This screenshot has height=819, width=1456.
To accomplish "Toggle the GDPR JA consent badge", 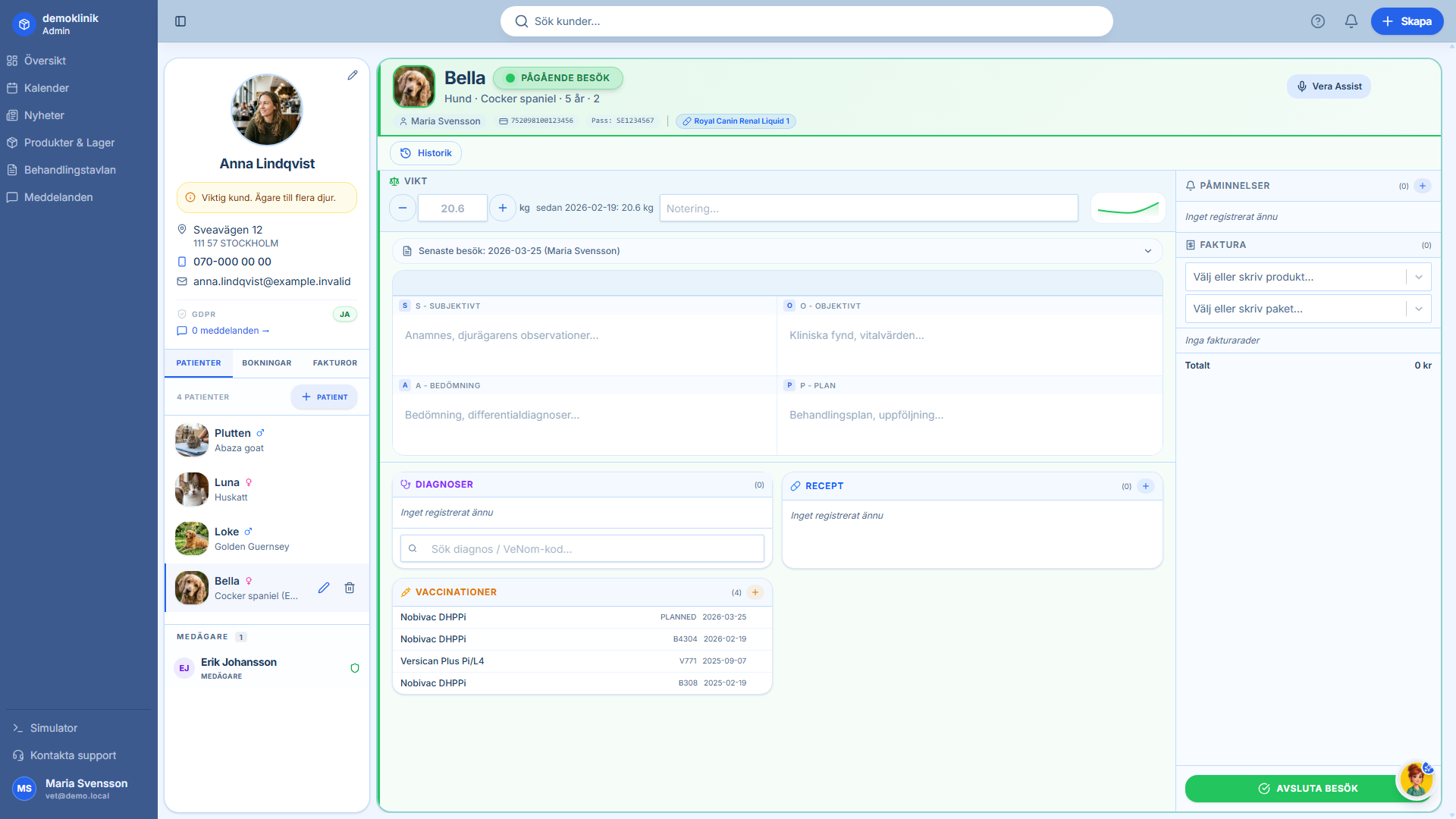I will 345,314.
